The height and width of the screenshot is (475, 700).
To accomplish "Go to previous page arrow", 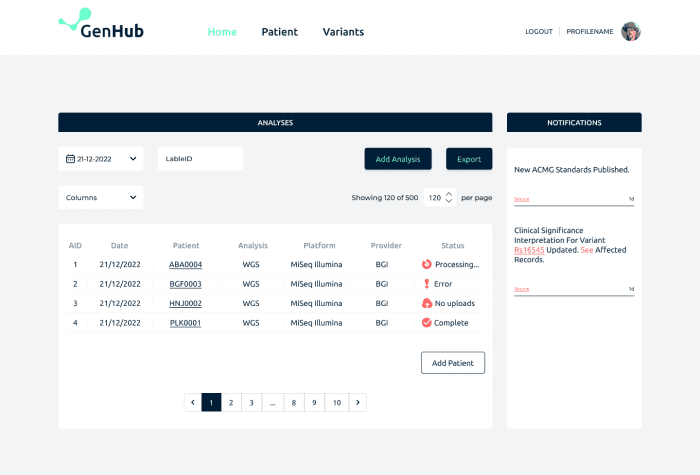I will 193,403.
